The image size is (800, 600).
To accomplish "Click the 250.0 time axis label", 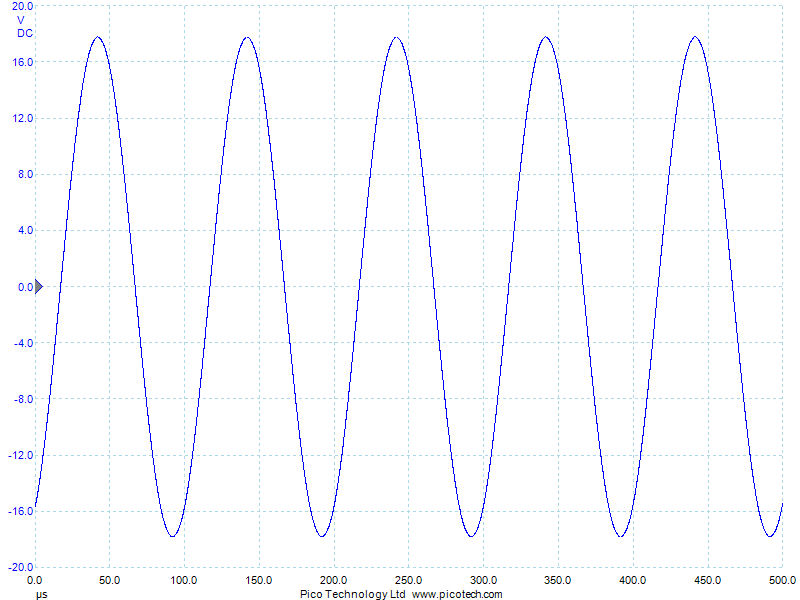I will click(x=408, y=581).
